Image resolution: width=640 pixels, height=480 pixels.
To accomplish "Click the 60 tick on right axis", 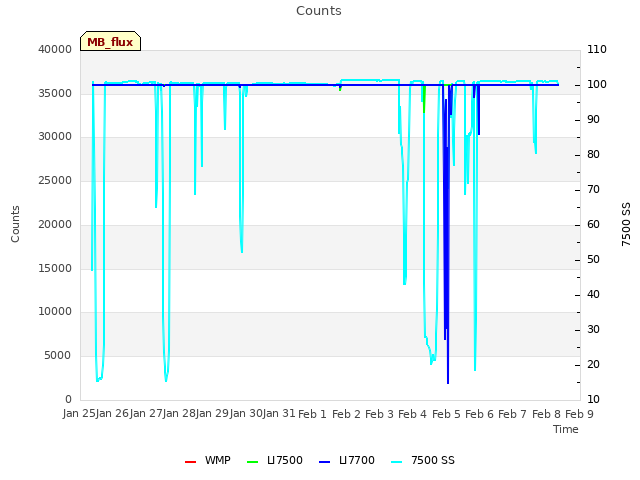I will click(593, 224).
